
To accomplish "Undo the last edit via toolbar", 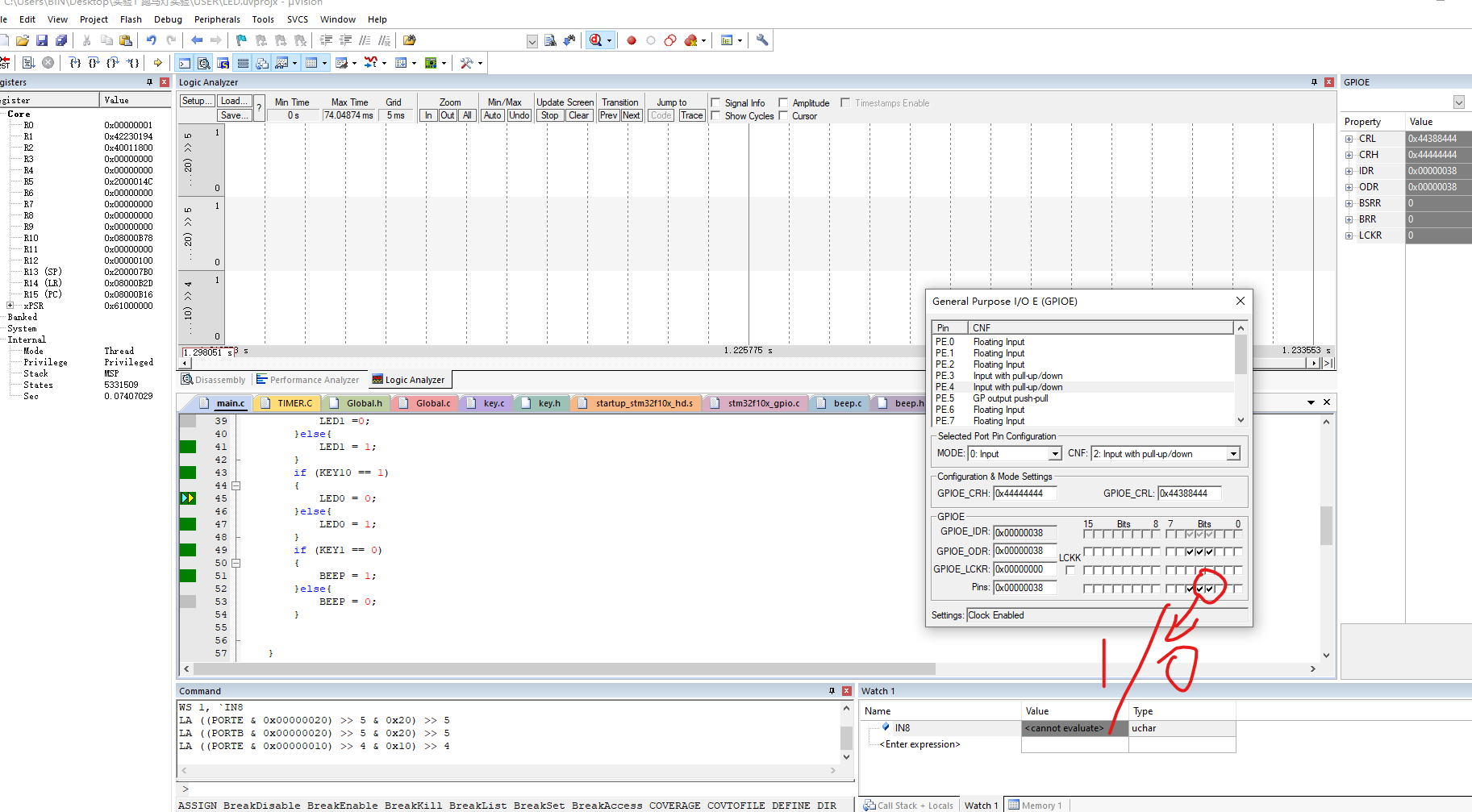I will 151,40.
